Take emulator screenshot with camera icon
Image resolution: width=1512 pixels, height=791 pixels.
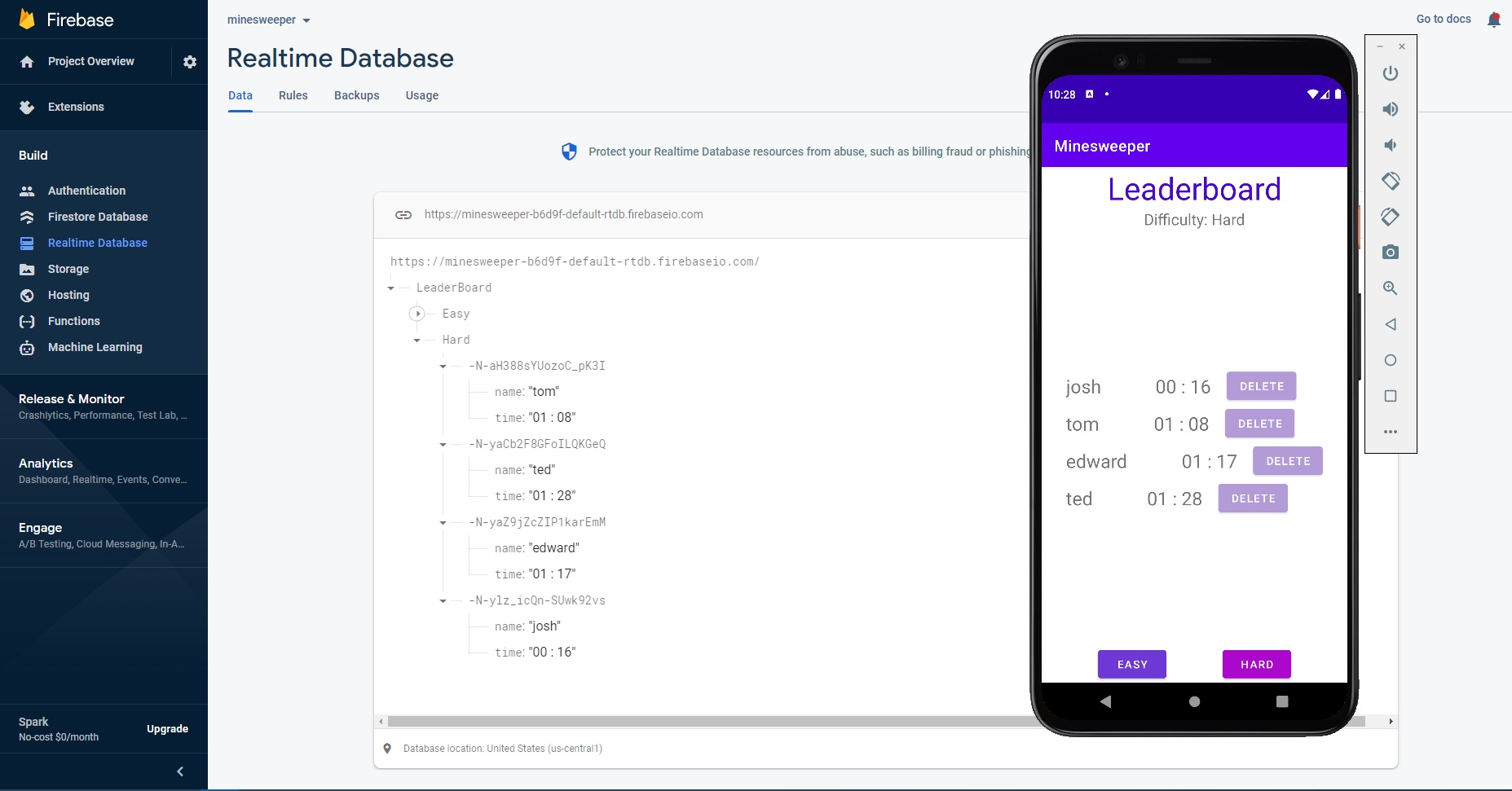pyautogui.click(x=1391, y=253)
